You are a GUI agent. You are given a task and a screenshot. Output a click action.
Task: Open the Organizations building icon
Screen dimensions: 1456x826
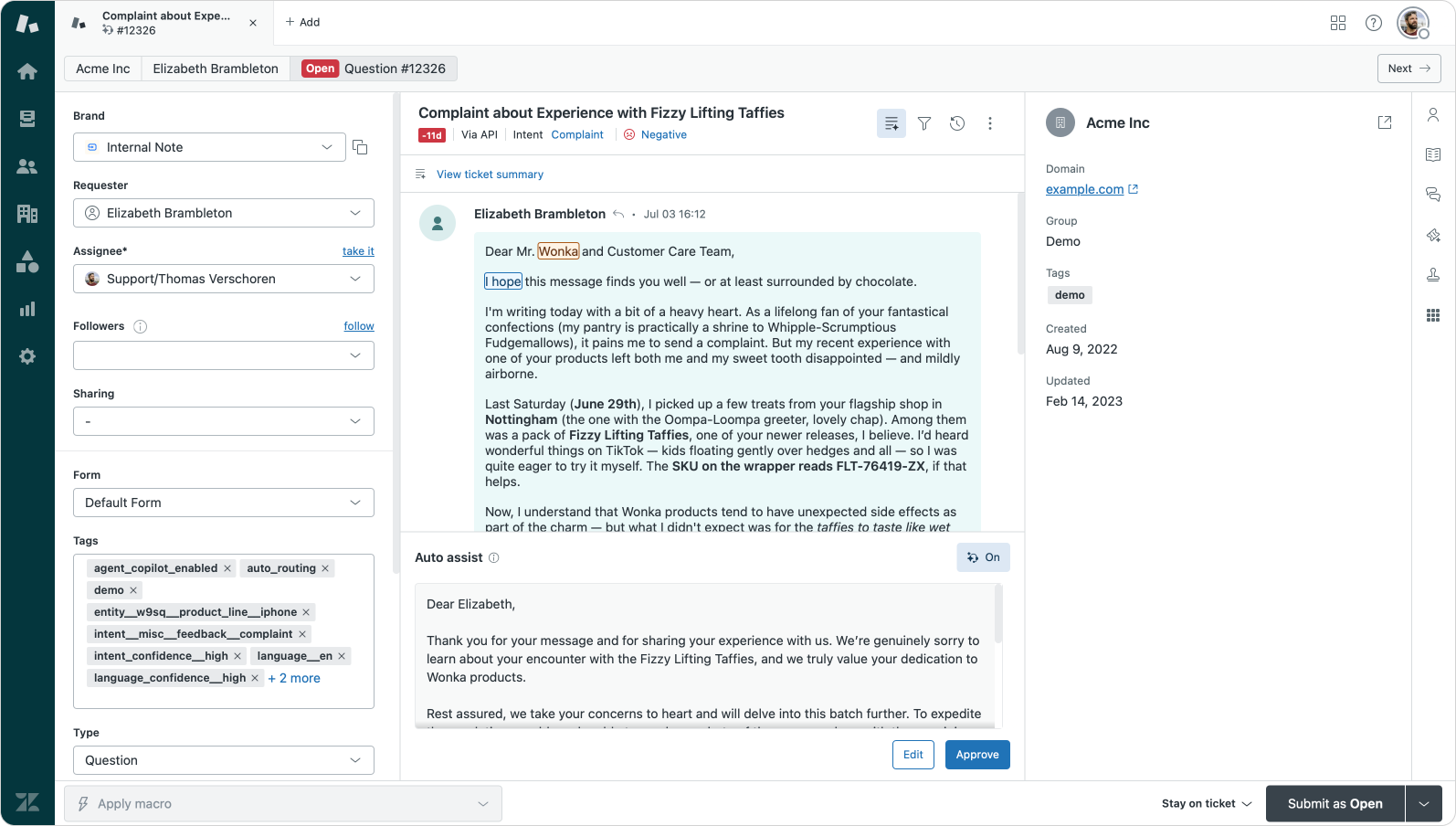[27, 214]
